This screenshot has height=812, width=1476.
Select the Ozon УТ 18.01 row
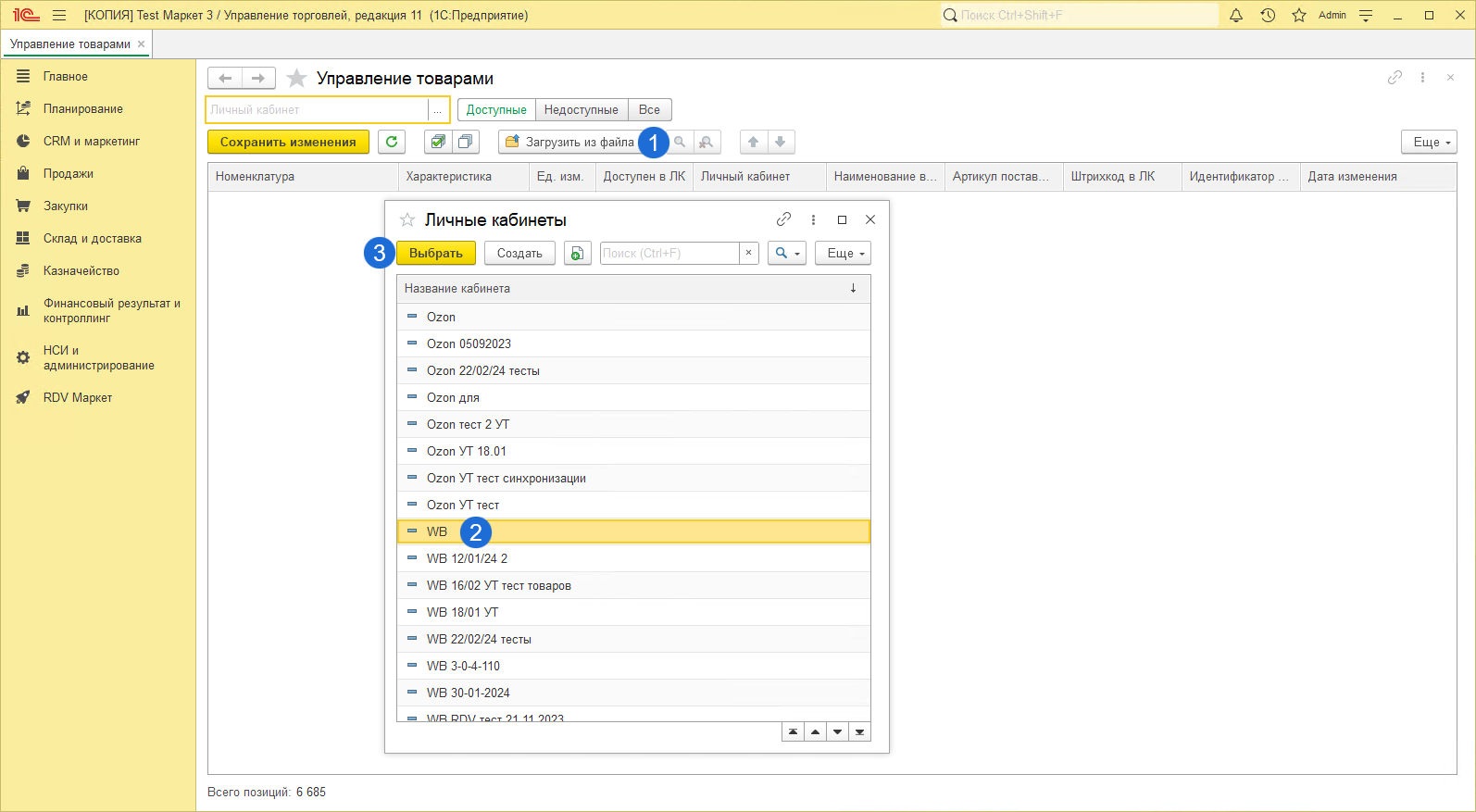467,451
